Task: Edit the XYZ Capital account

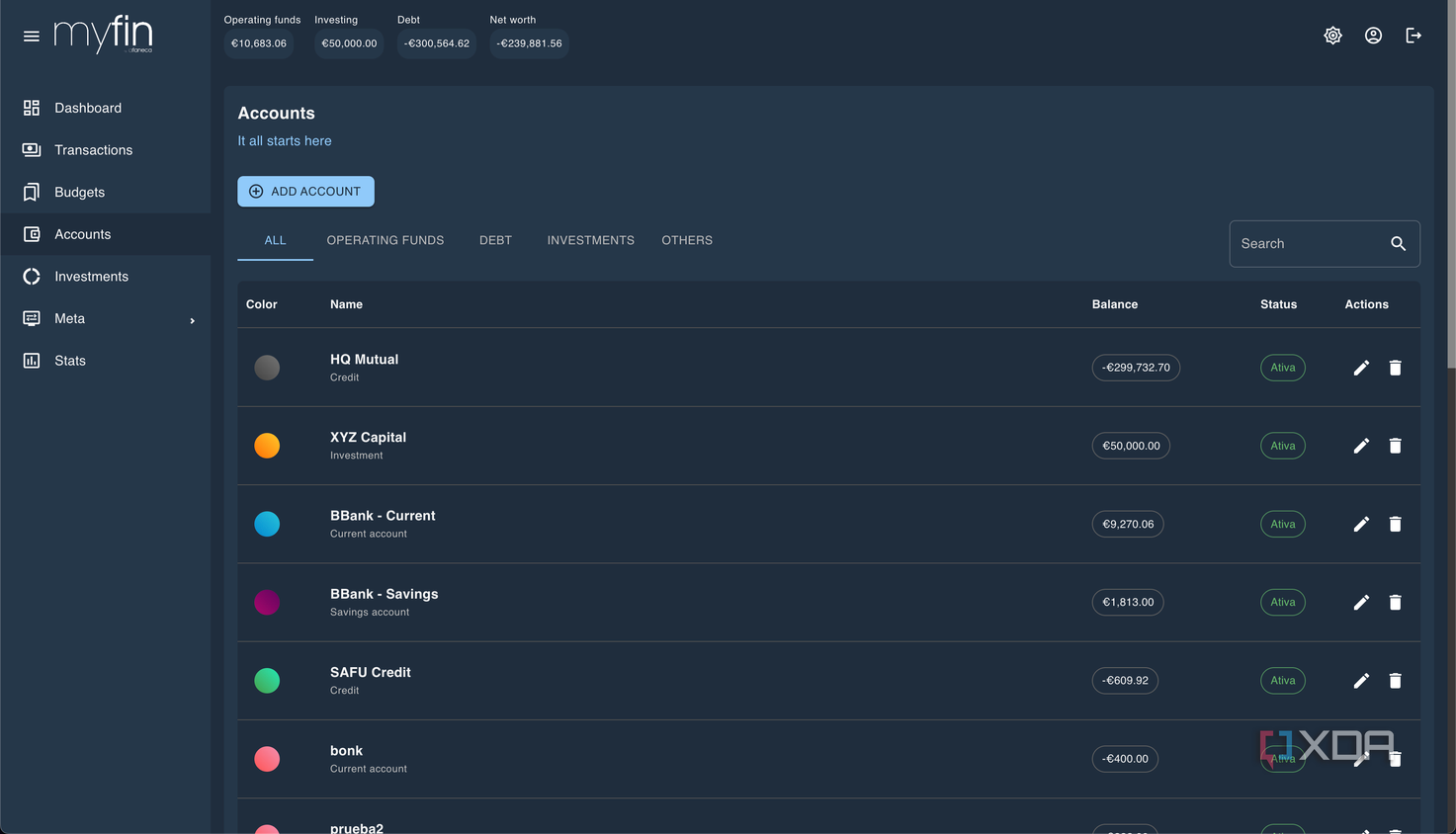Action: [1361, 446]
